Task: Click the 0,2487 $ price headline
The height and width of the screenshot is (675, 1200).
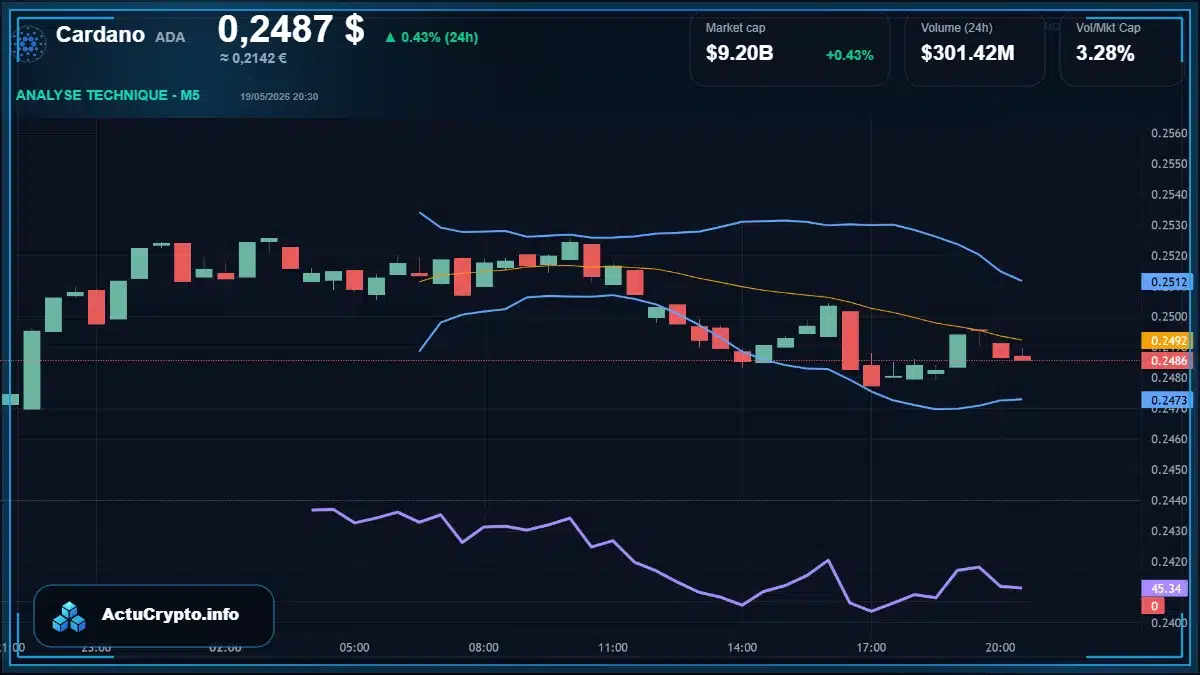Action: pos(291,29)
